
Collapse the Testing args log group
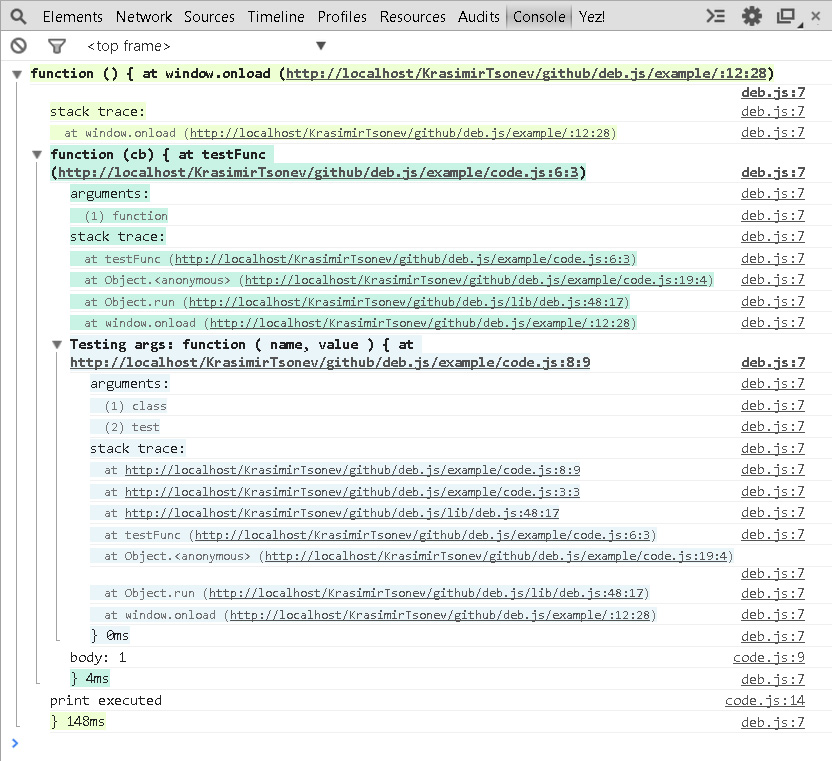click(57, 344)
